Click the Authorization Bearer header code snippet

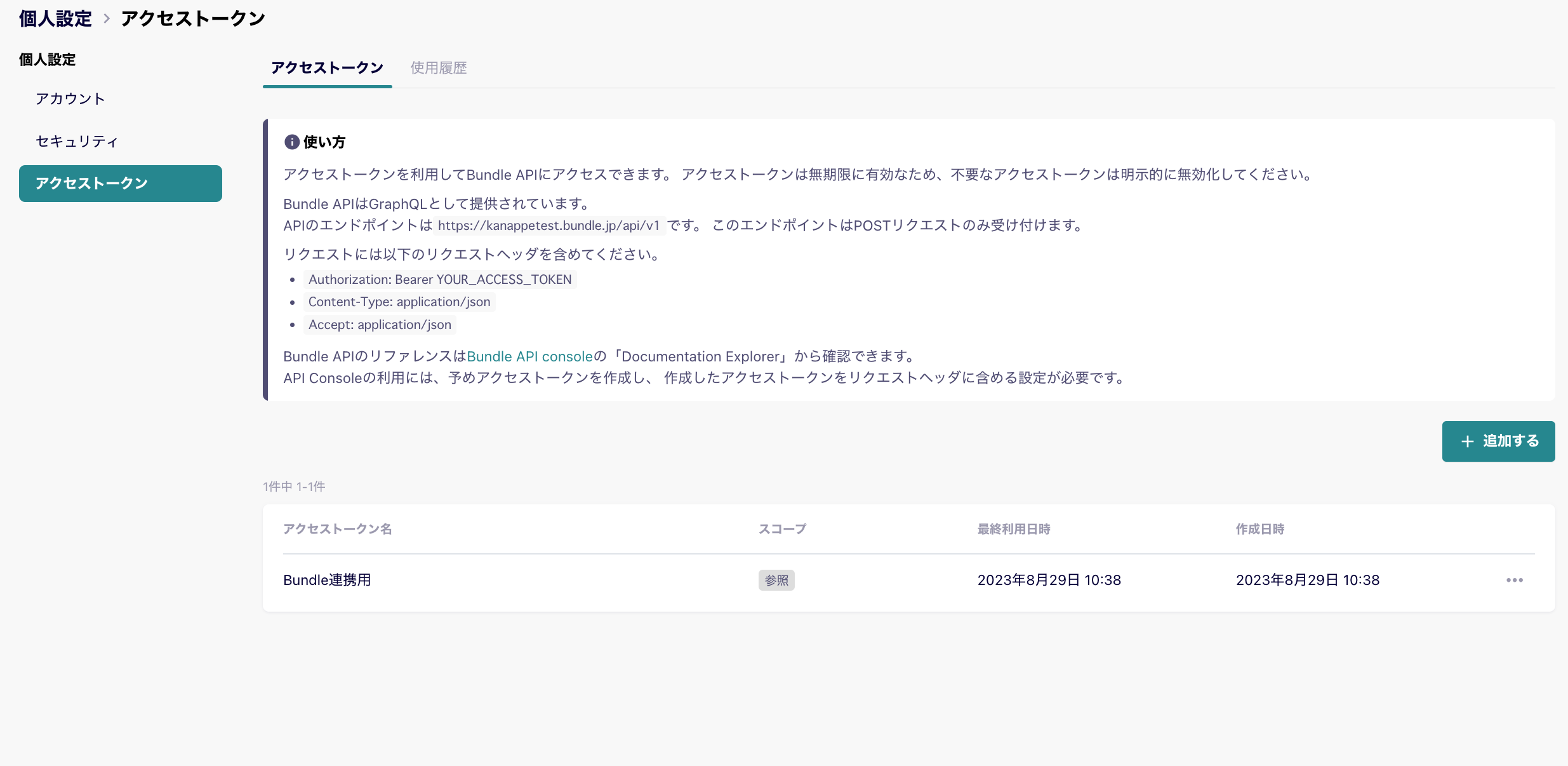coord(440,279)
